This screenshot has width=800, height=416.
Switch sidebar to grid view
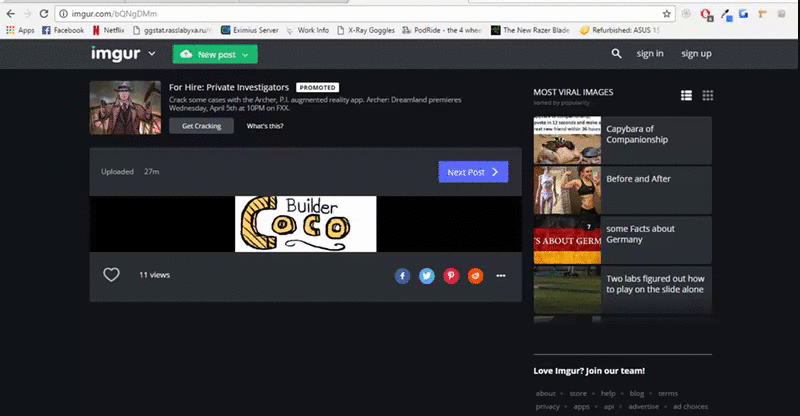(x=708, y=95)
